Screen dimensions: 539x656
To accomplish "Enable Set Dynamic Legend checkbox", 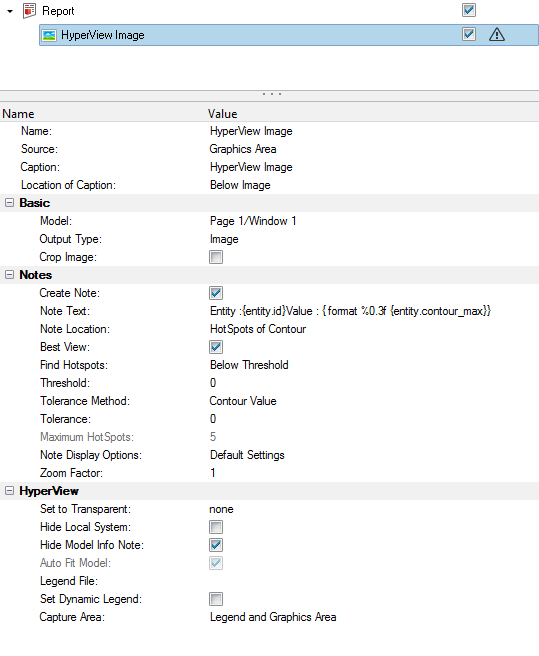I will click(x=216, y=599).
